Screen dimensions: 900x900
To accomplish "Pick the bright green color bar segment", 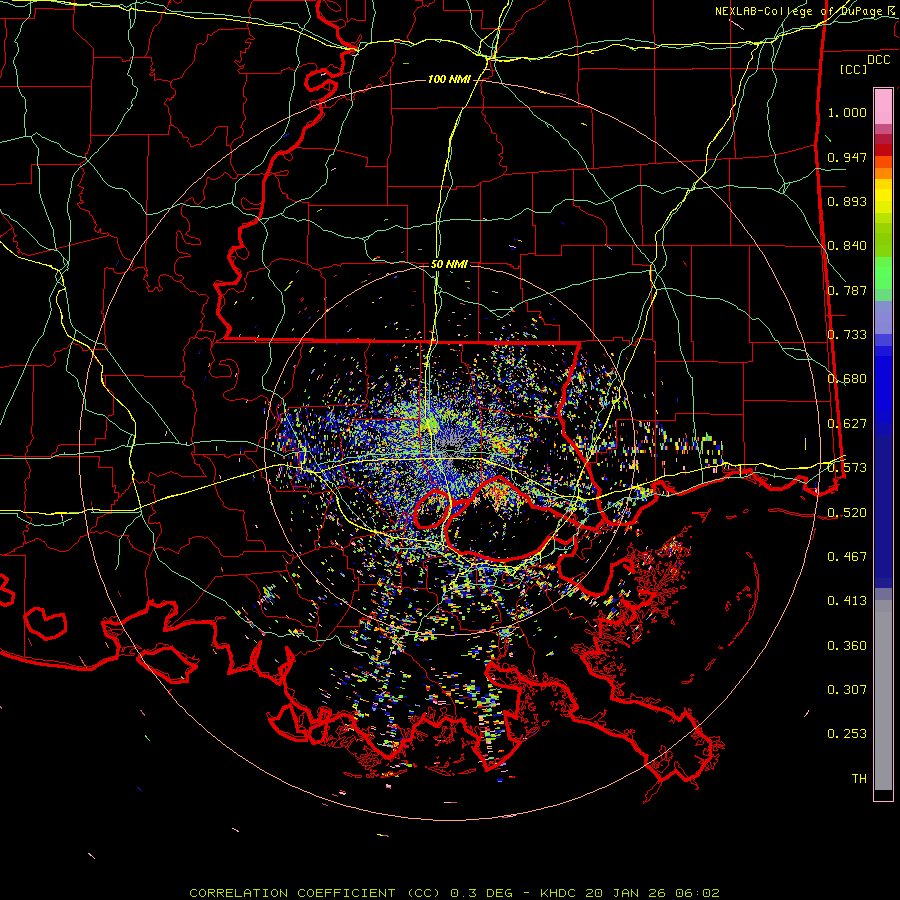I will pyautogui.click(x=883, y=273).
